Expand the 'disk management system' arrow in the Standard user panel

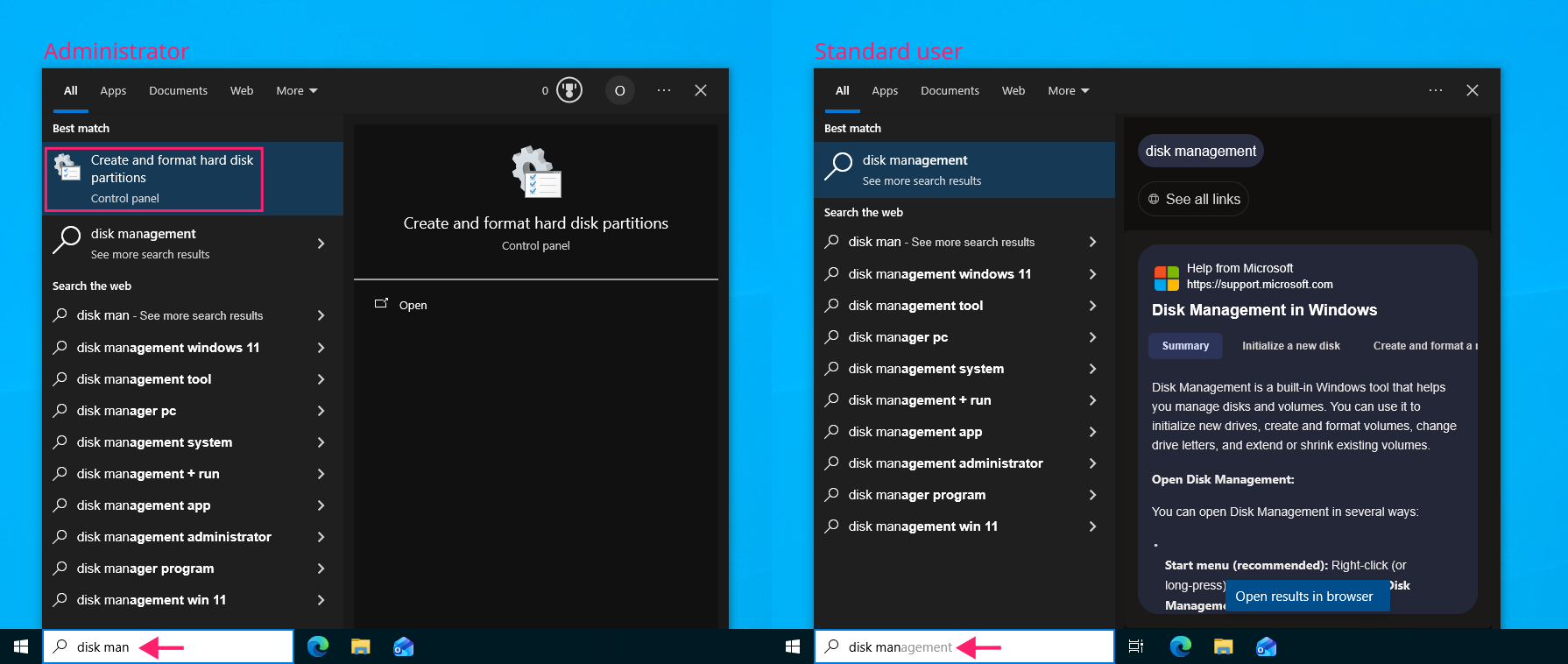tap(1093, 369)
